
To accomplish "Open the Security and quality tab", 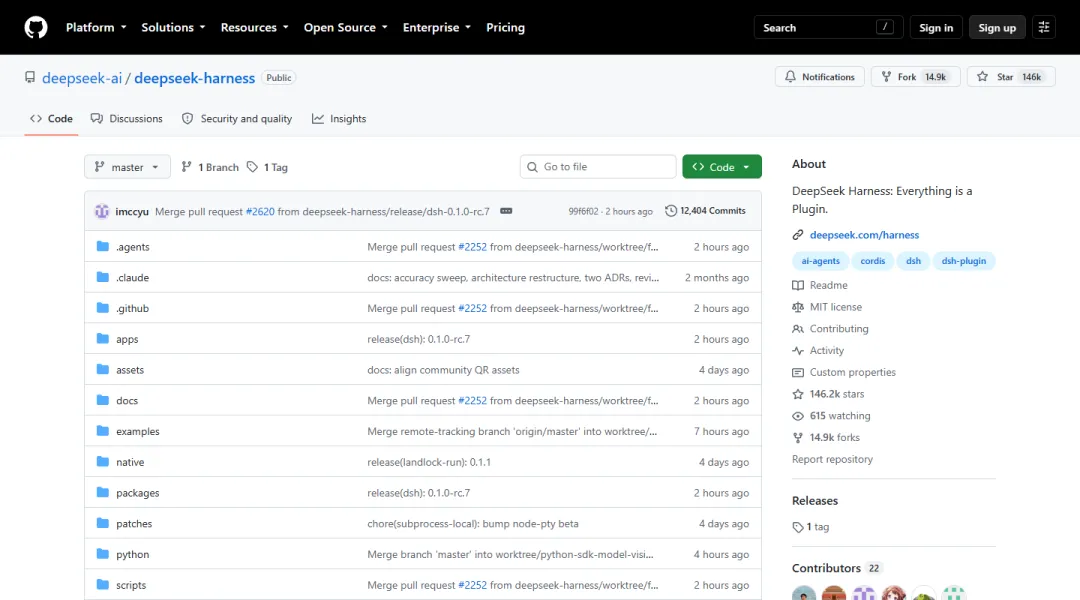I will pyautogui.click(x=237, y=118).
